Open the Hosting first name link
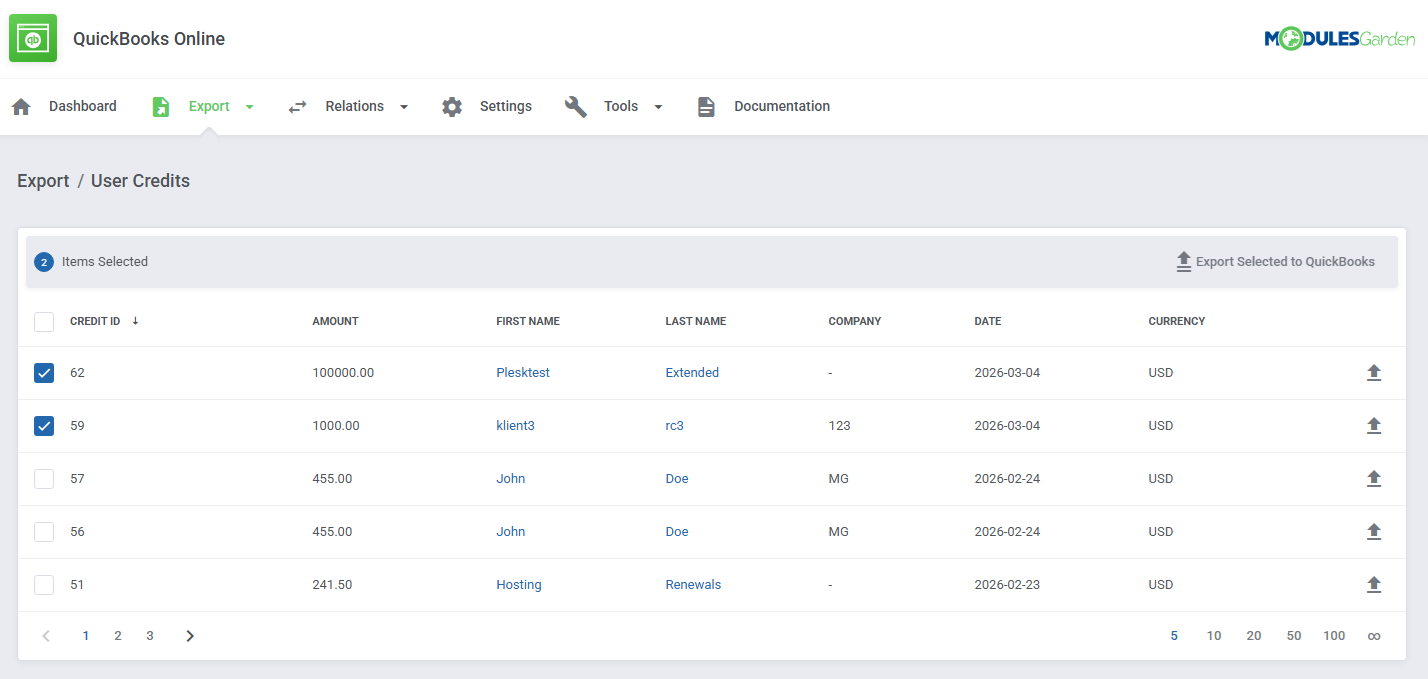 click(519, 585)
